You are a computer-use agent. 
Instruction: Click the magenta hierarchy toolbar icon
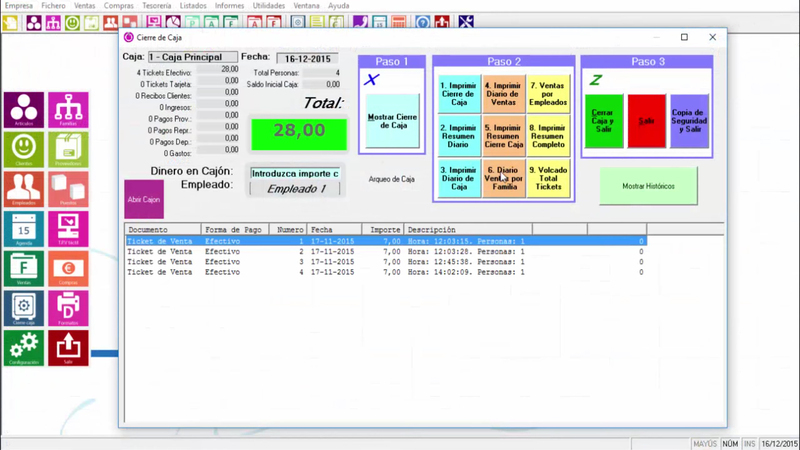53,22
